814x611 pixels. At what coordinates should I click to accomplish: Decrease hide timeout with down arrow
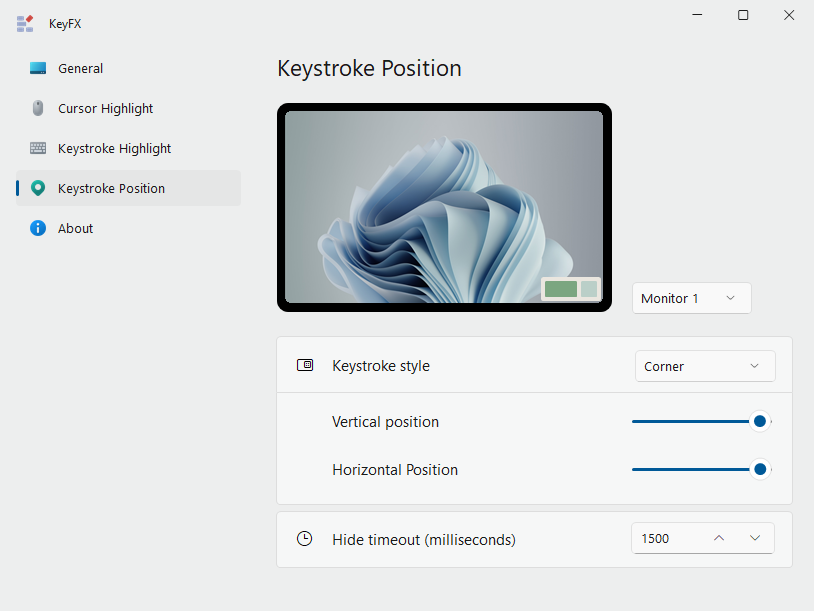click(x=755, y=539)
